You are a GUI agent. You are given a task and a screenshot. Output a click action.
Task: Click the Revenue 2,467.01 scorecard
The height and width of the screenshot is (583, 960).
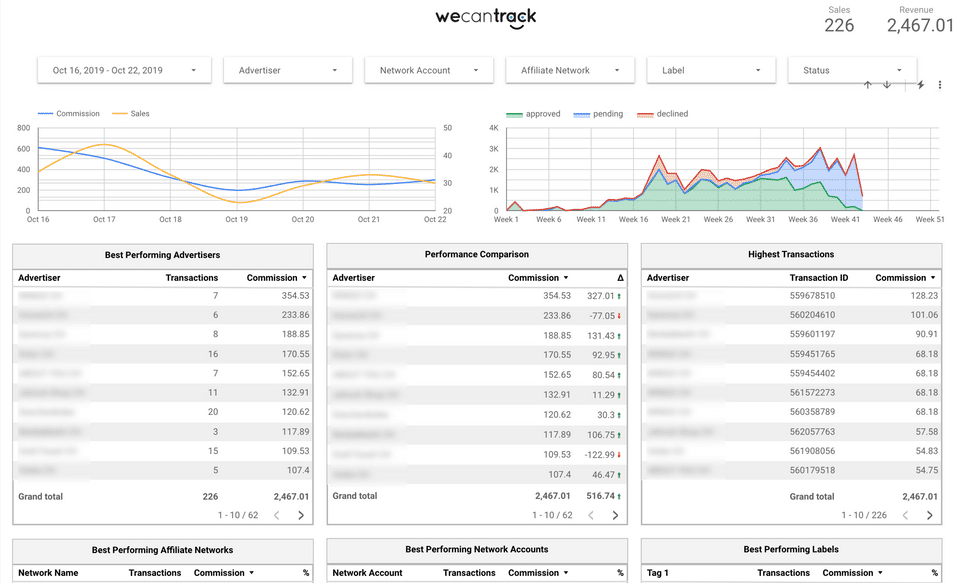pyautogui.click(x=920, y=20)
